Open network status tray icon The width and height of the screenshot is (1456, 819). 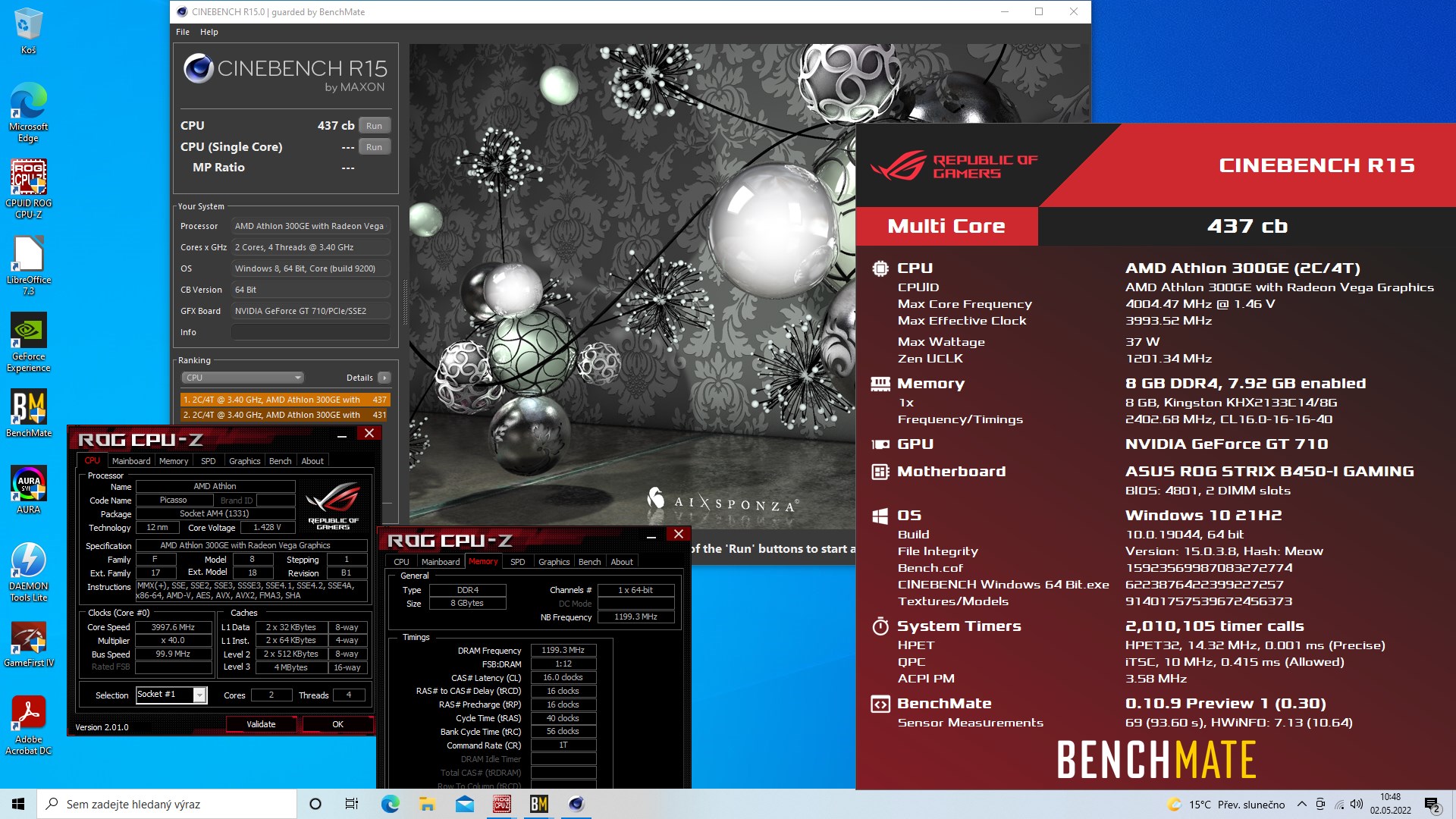click(1339, 804)
